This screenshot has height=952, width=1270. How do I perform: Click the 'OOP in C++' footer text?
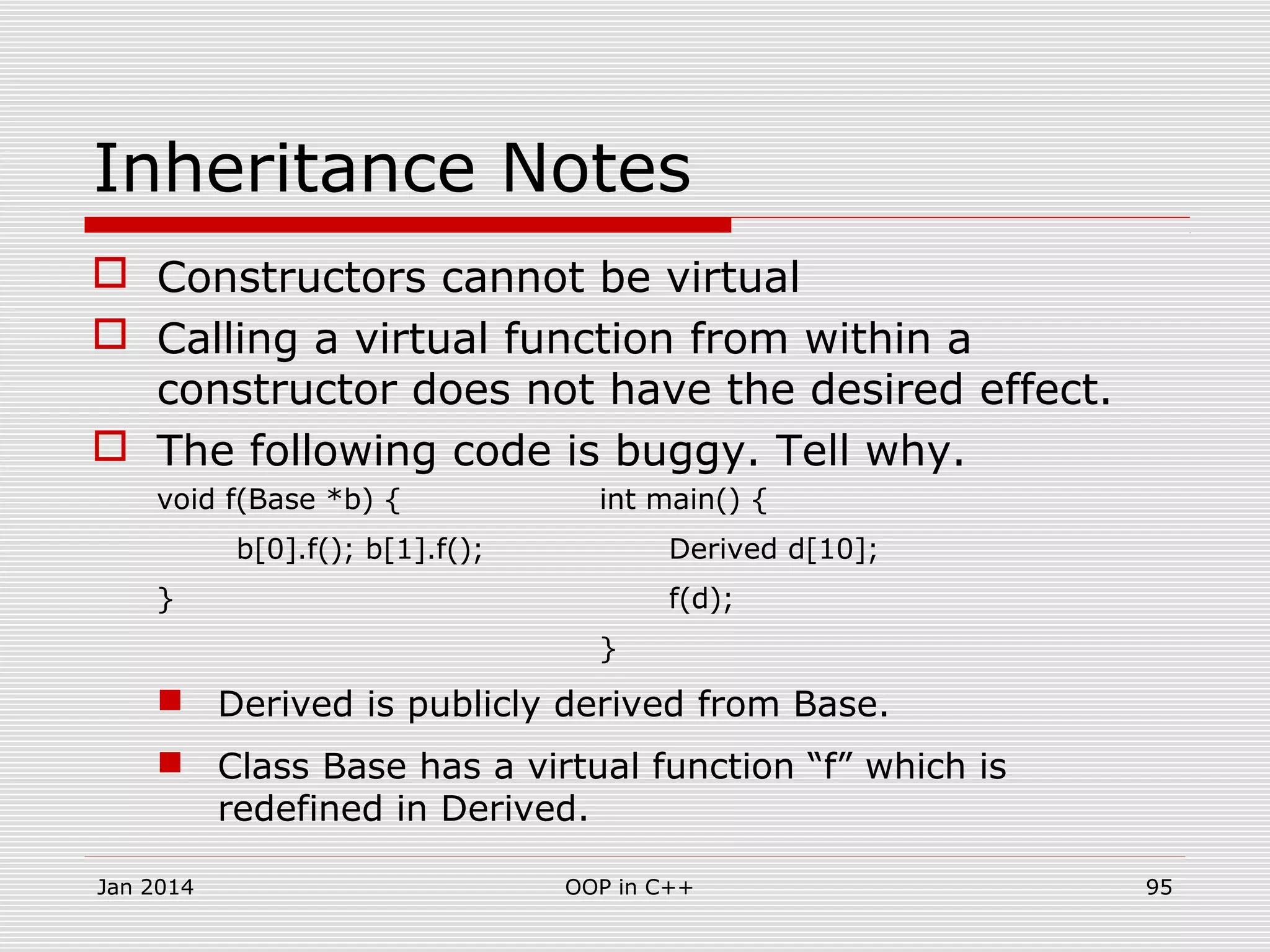click(x=629, y=887)
